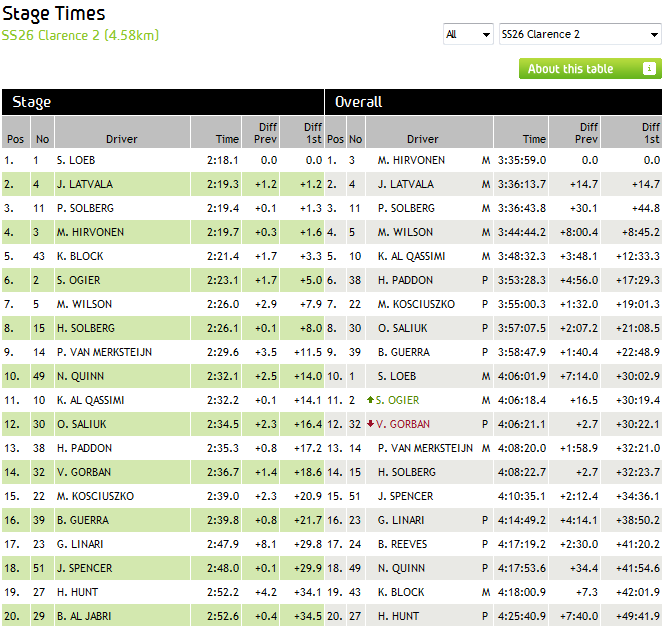Screen dimensions: 663x626
Task: Click J. SPENCER in the stage results
Action: pos(85,568)
